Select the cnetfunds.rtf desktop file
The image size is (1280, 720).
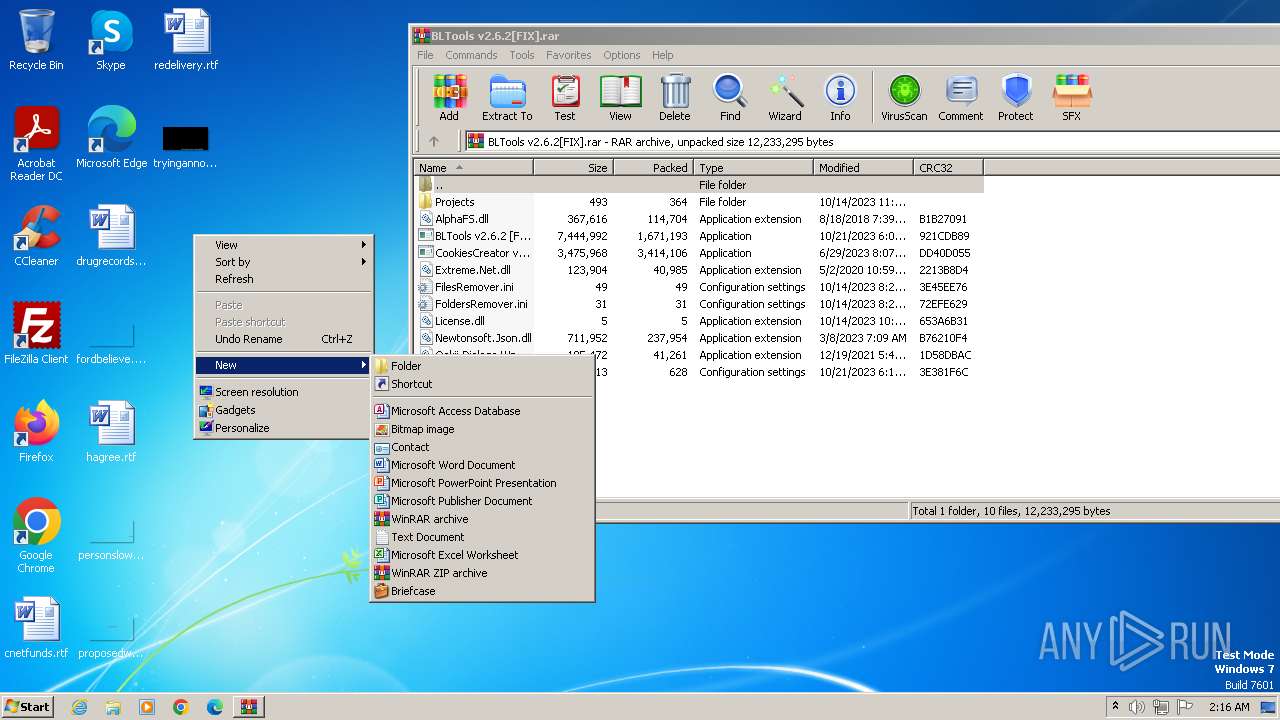pyautogui.click(x=36, y=628)
